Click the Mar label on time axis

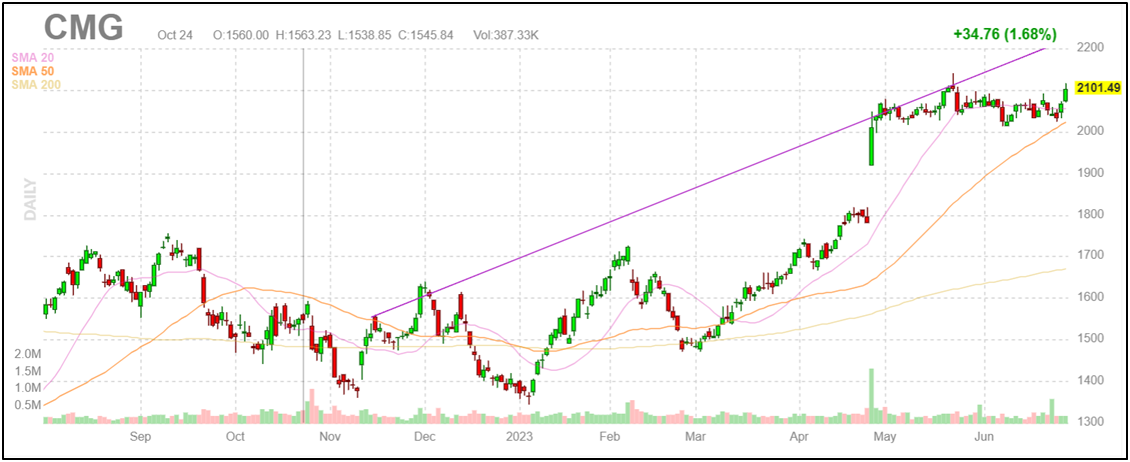695,436
